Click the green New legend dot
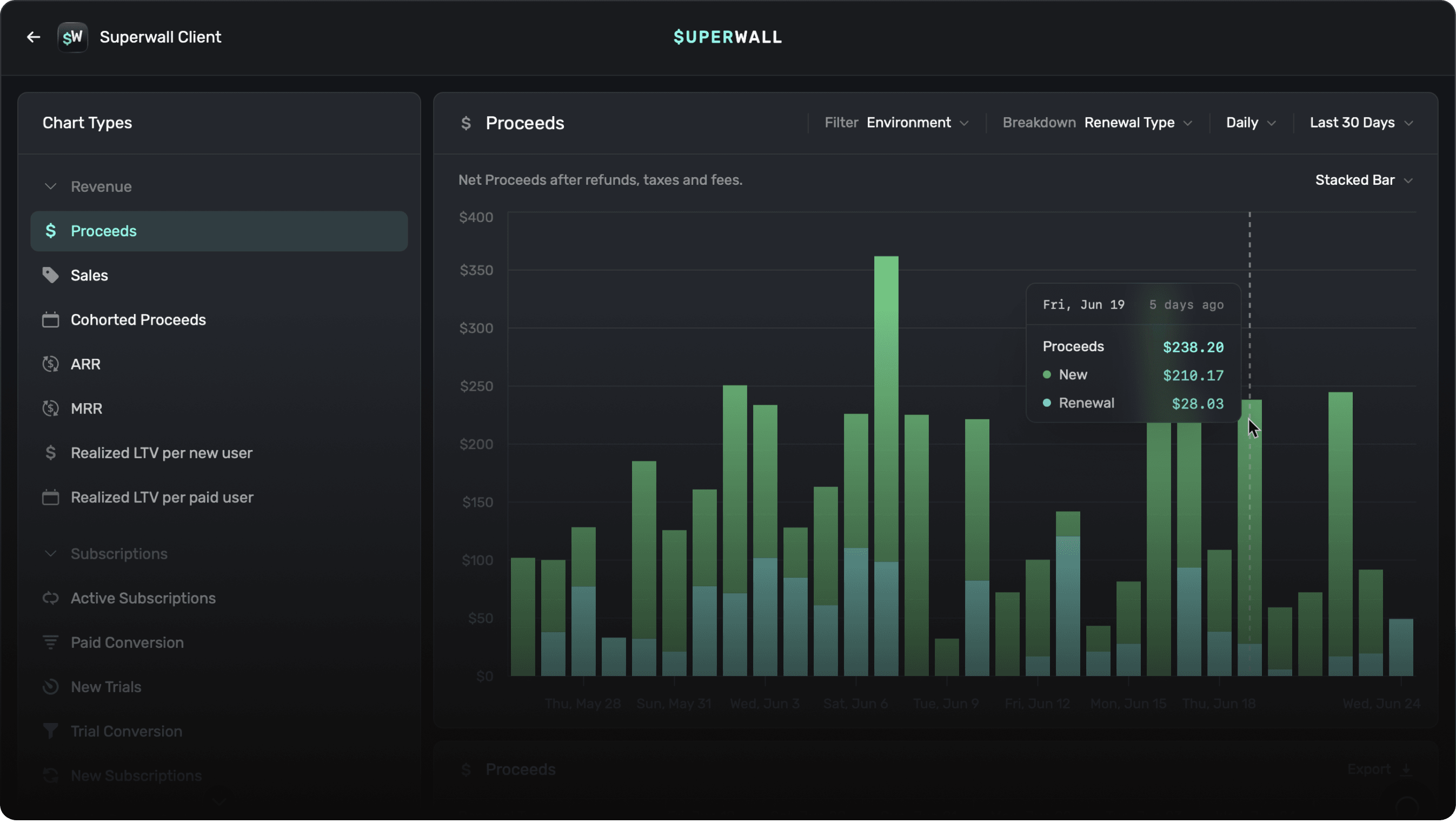This screenshot has height=837, width=1456. [x=1047, y=375]
